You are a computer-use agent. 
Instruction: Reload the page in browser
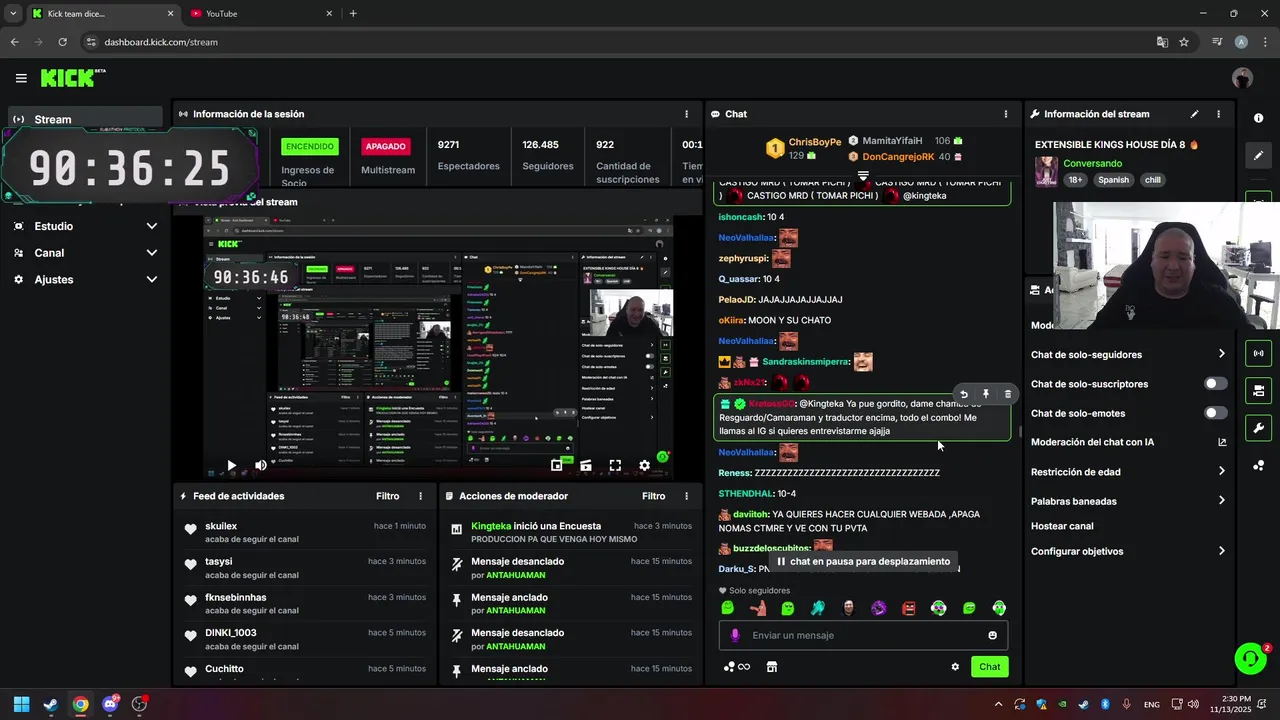pyautogui.click(x=62, y=42)
